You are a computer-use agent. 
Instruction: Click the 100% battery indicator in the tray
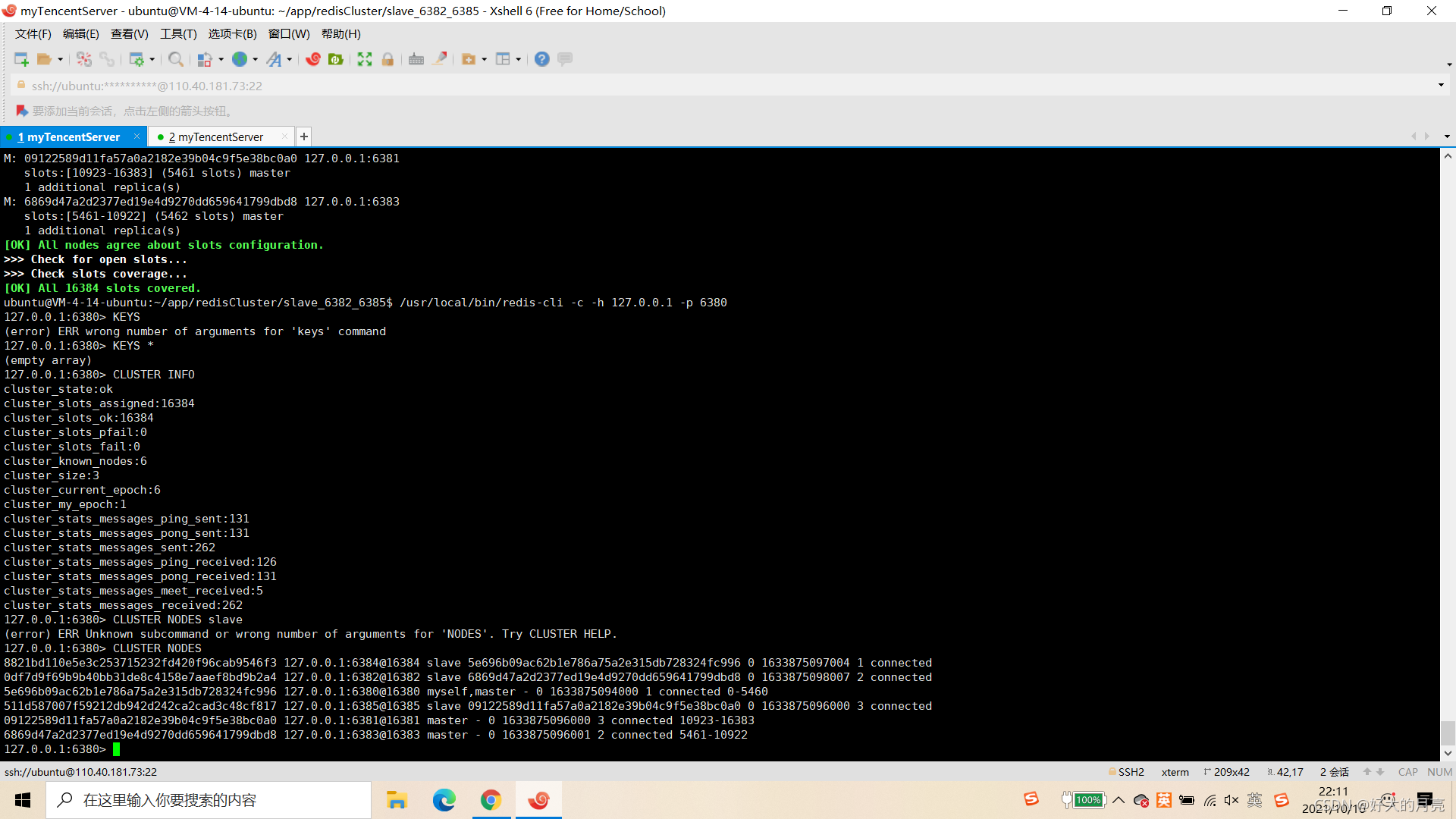click(1083, 800)
